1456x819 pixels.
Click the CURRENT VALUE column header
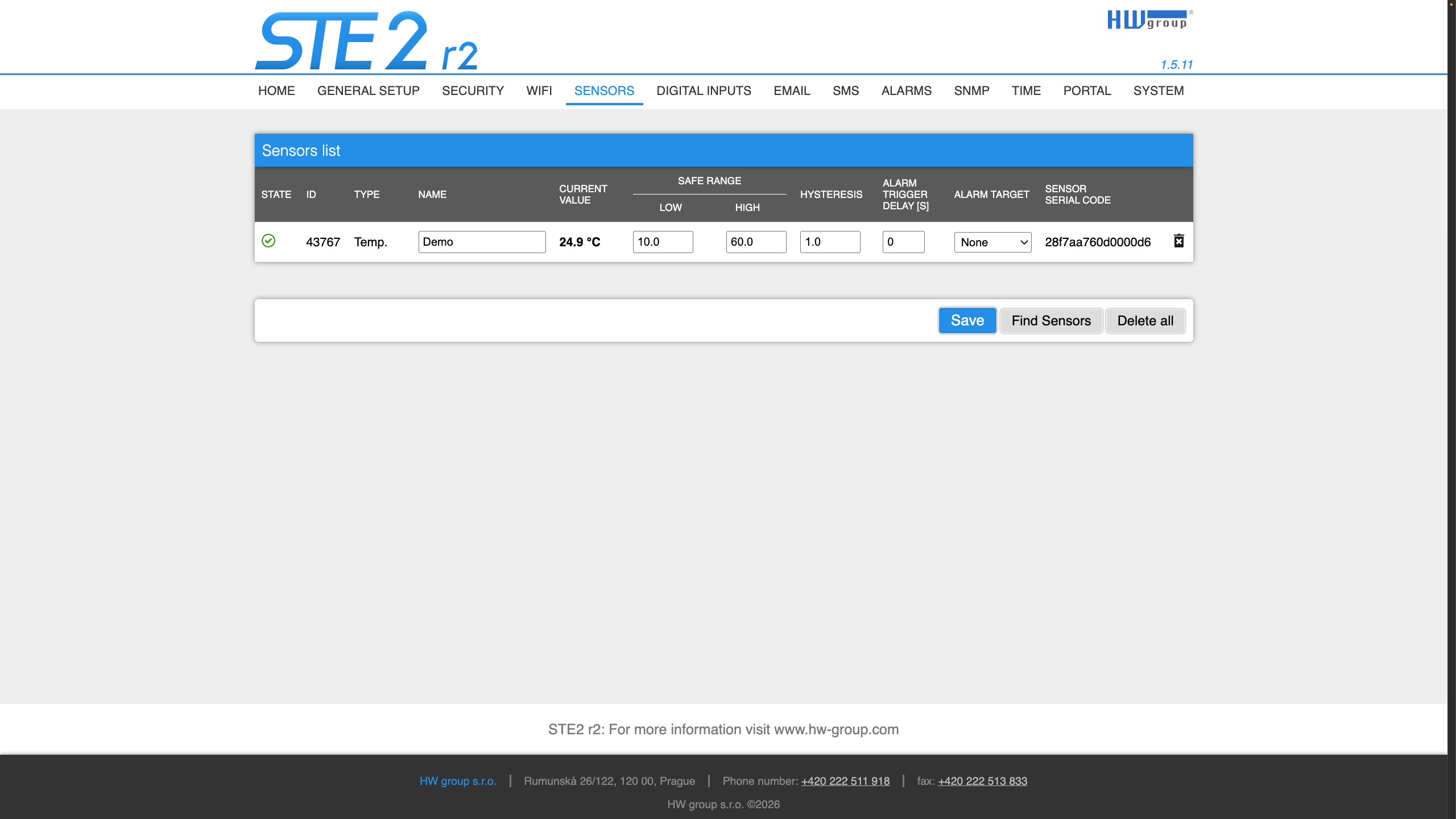[583, 195]
